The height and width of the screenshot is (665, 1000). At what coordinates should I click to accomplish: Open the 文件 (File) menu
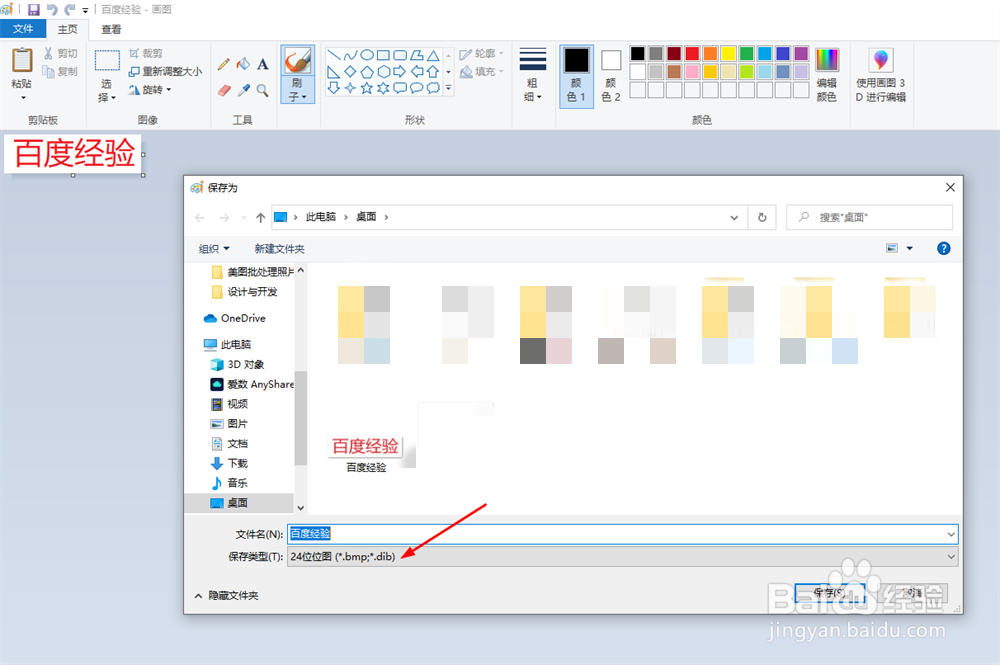click(22, 29)
